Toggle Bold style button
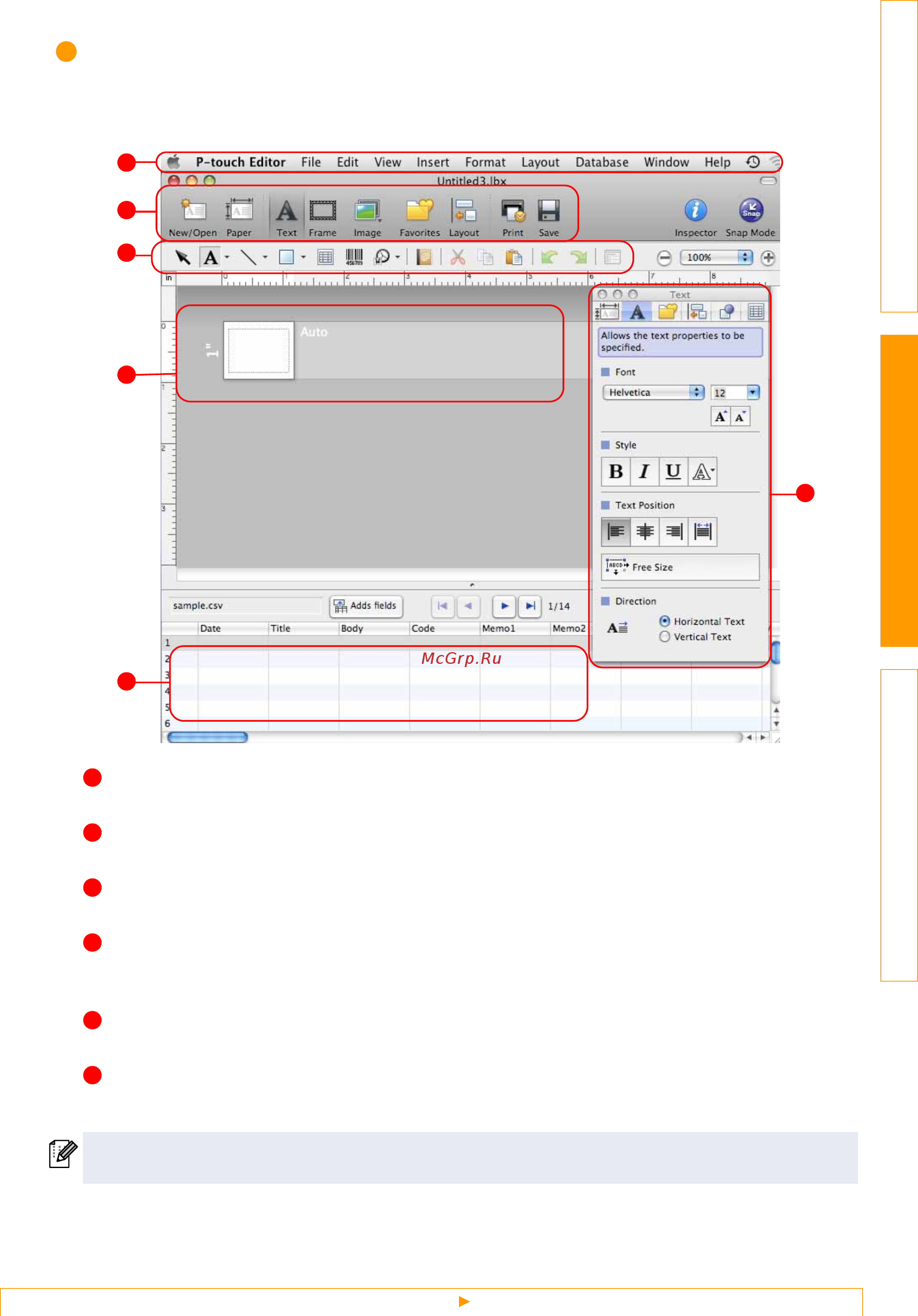This screenshot has width=918, height=1316. click(x=616, y=472)
